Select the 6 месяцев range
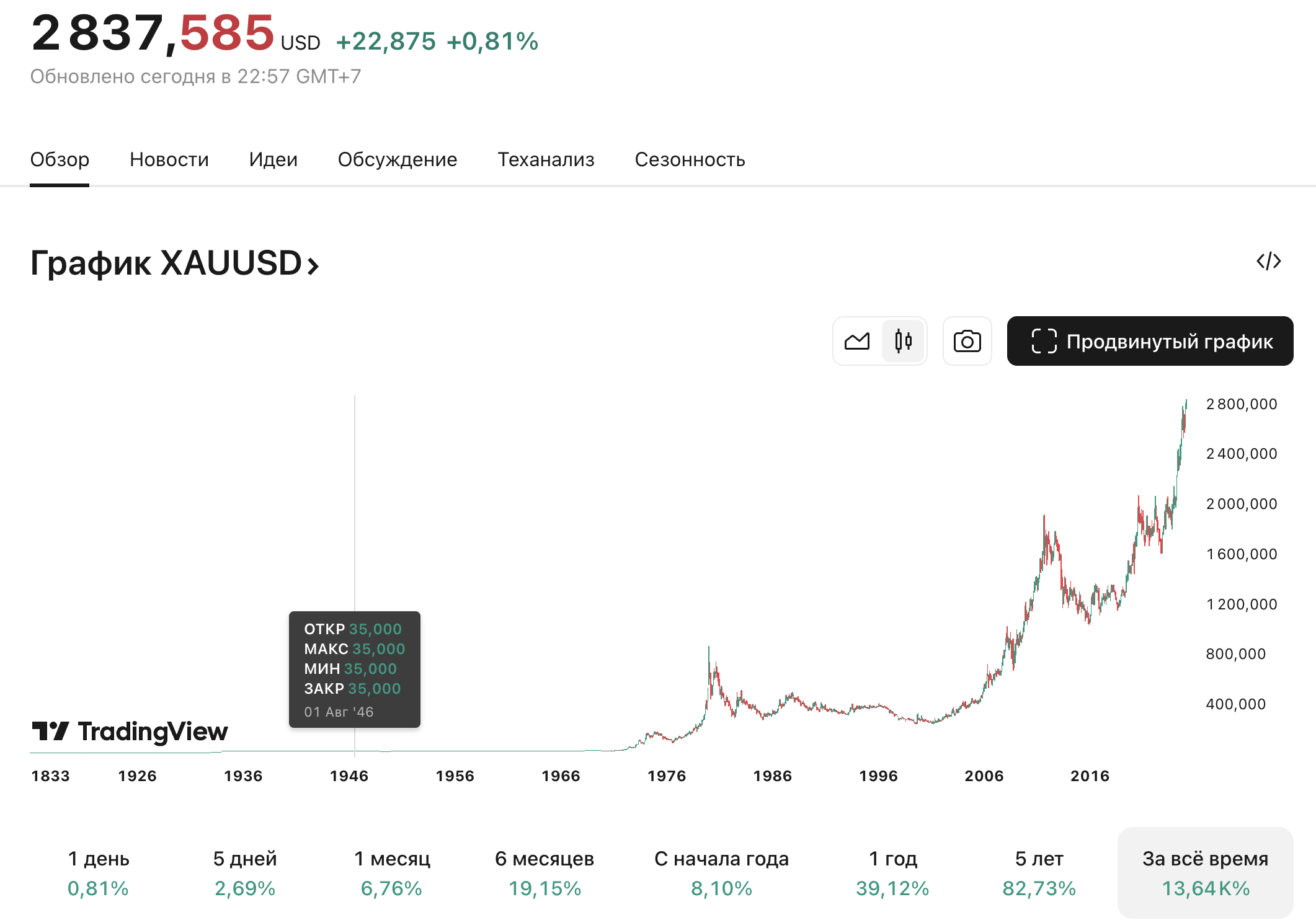Image resolution: width=1316 pixels, height=920 pixels. [545, 873]
